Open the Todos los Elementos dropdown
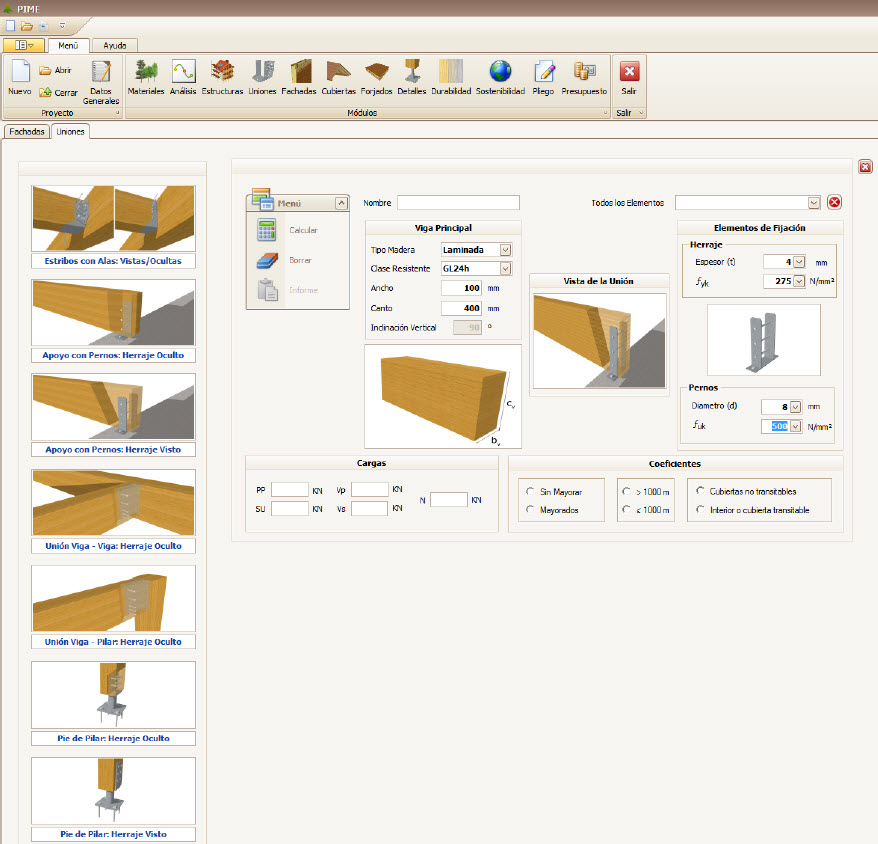Viewport: 878px width, 844px height. coord(814,203)
